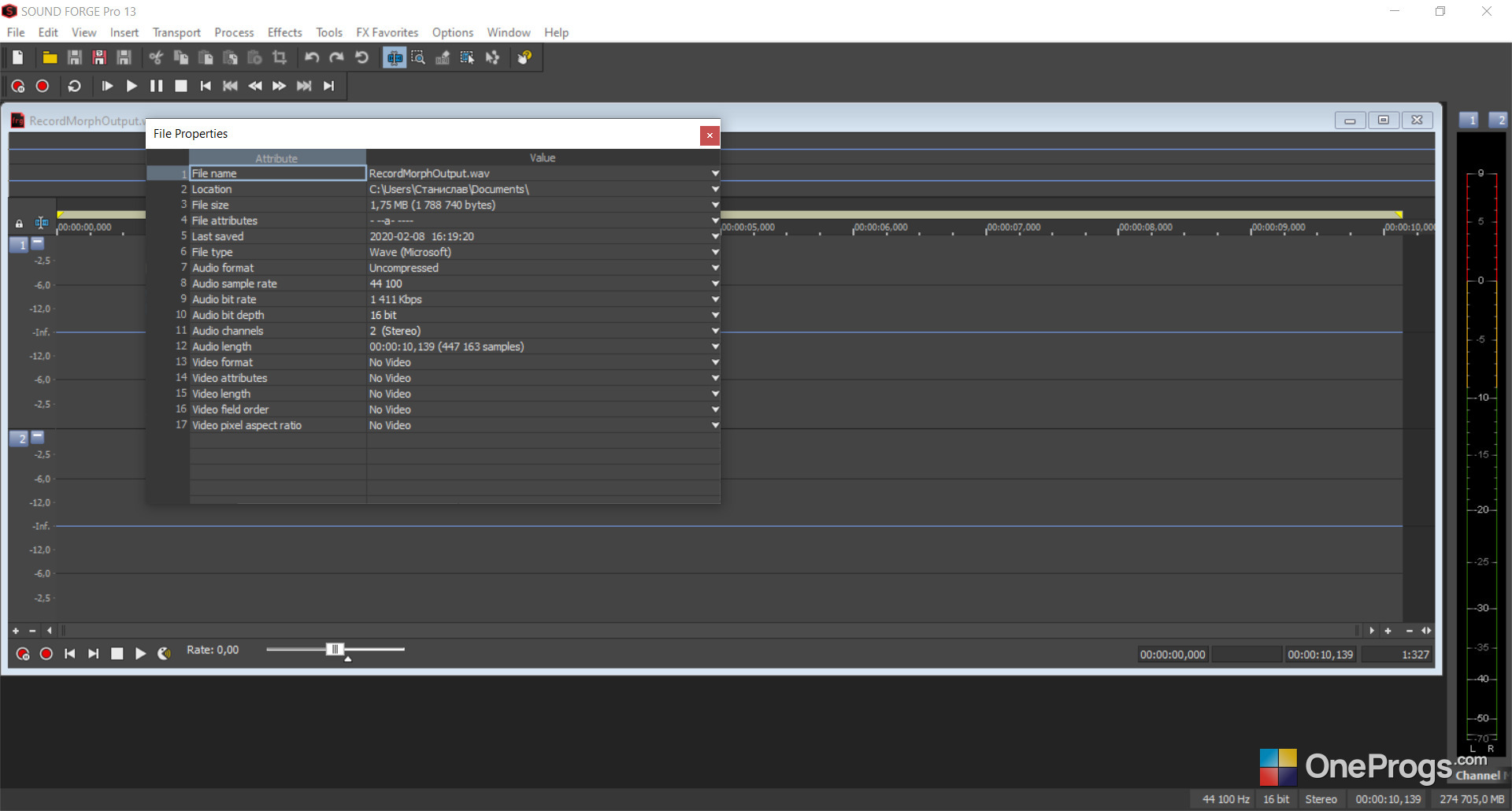Open the File menu
The height and width of the screenshot is (811, 1512).
pos(16,32)
